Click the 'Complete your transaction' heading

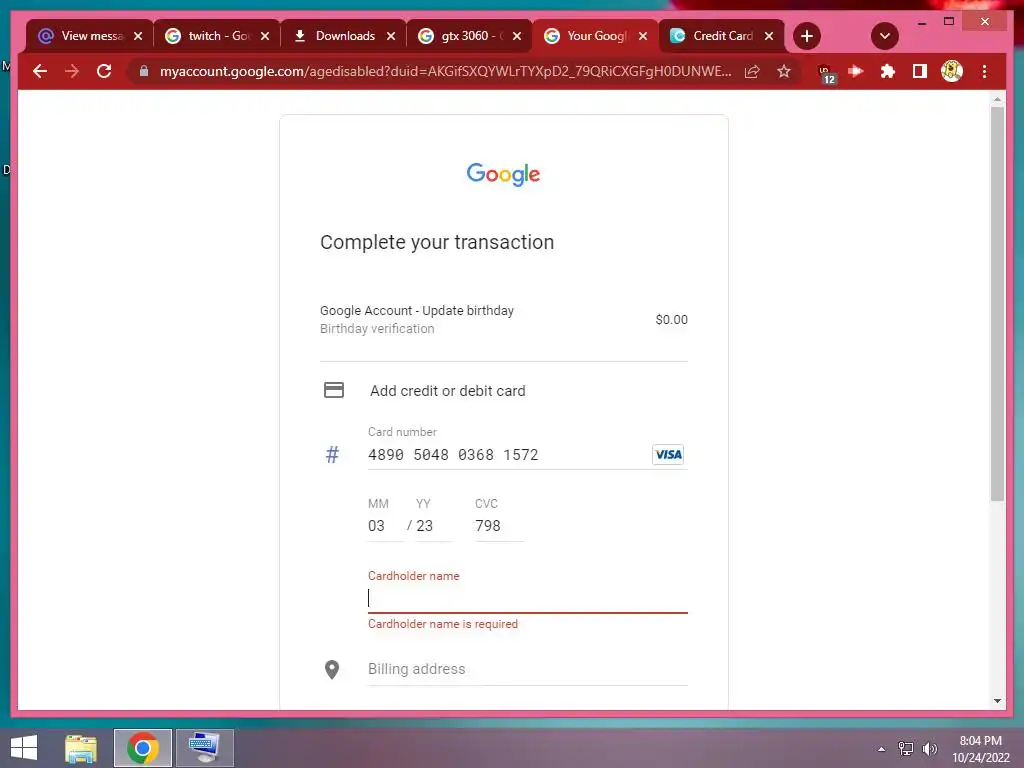(437, 242)
